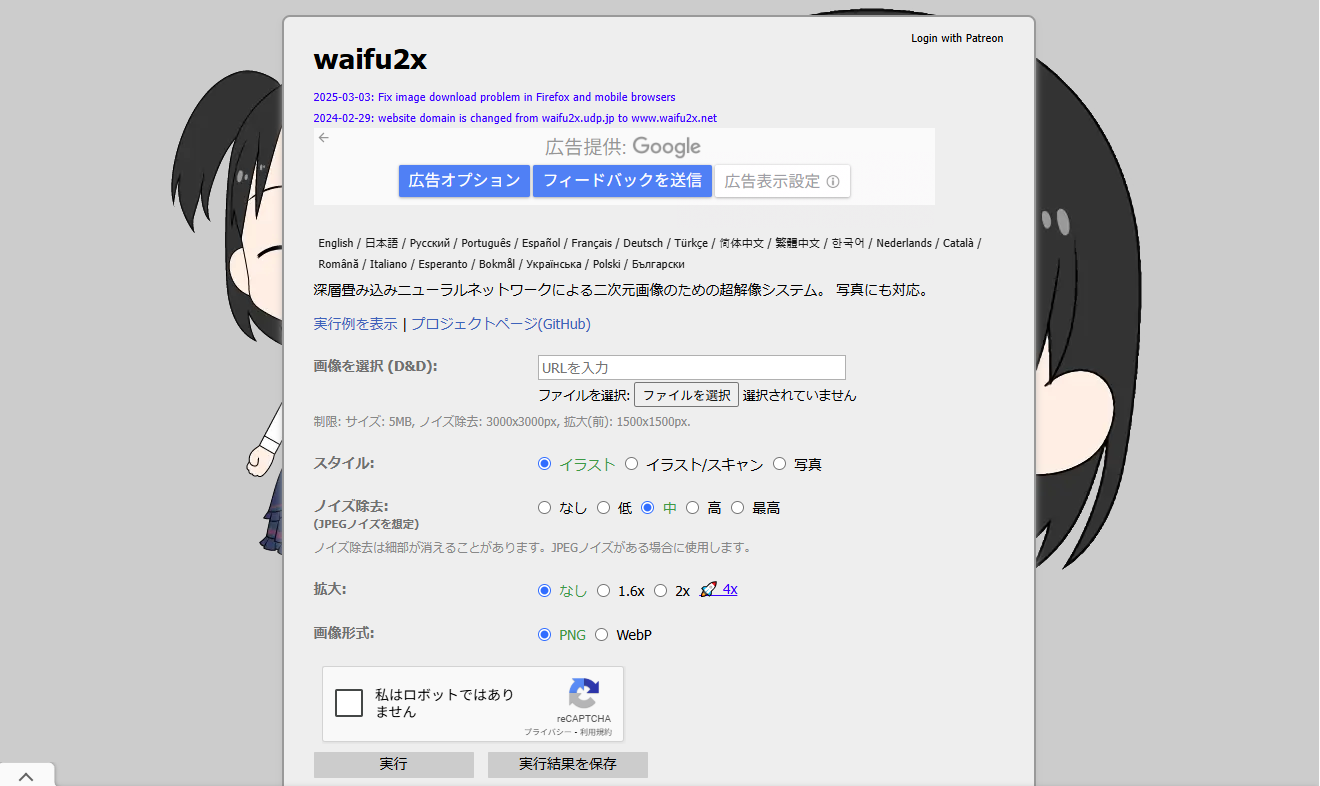
Task: Switch language to 简体中文
Action: tap(742, 243)
